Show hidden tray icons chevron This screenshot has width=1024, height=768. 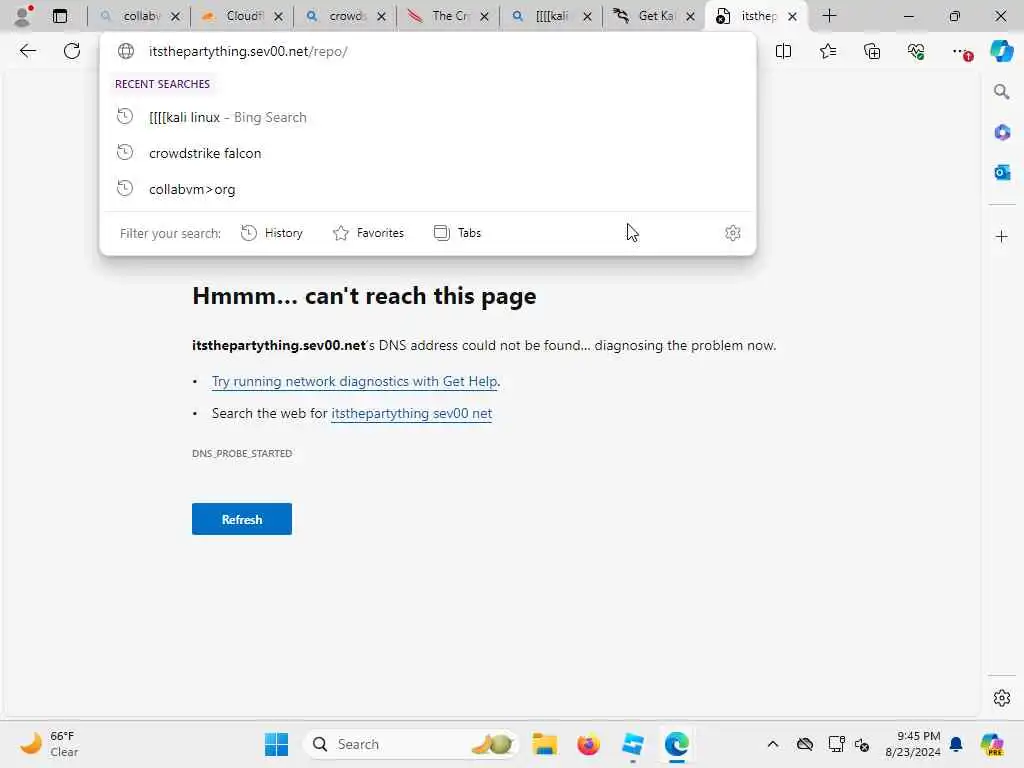(x=773, y=744)
